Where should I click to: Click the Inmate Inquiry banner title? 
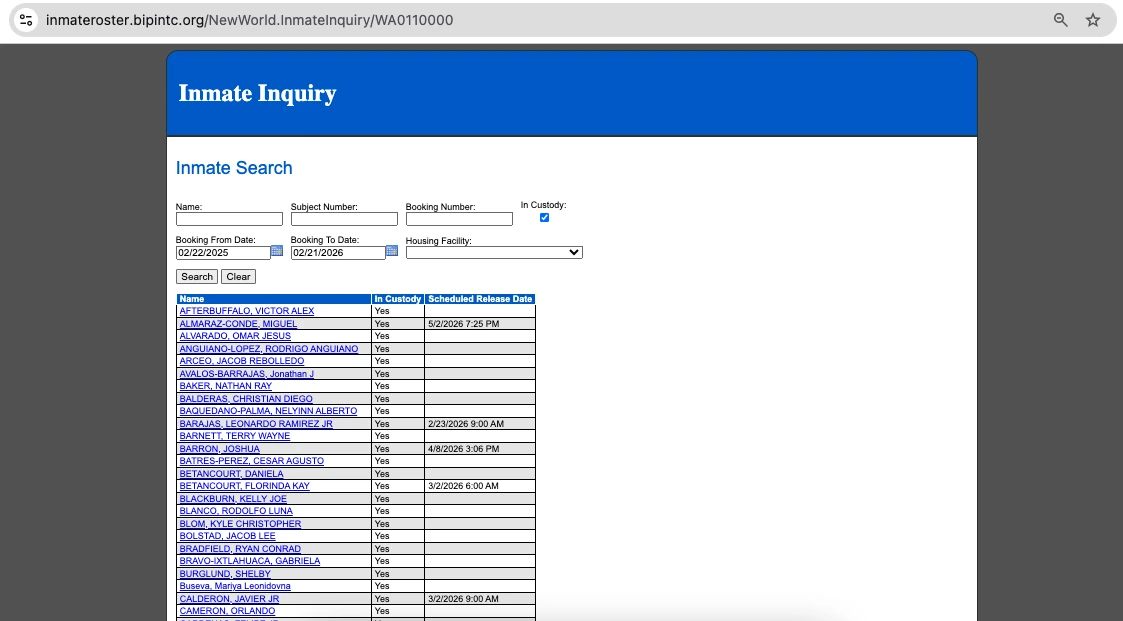click(x=257, y=93)
